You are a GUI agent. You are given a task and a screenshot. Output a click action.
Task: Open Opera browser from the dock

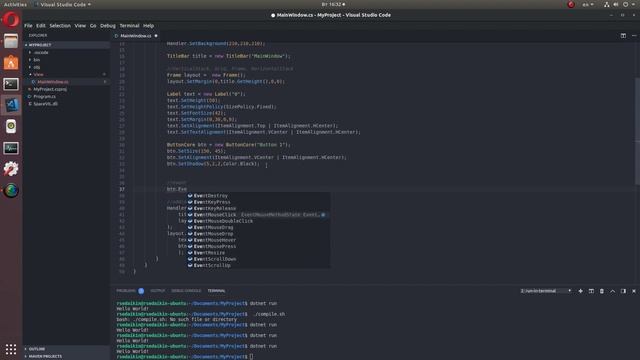[x=11, y=20]
